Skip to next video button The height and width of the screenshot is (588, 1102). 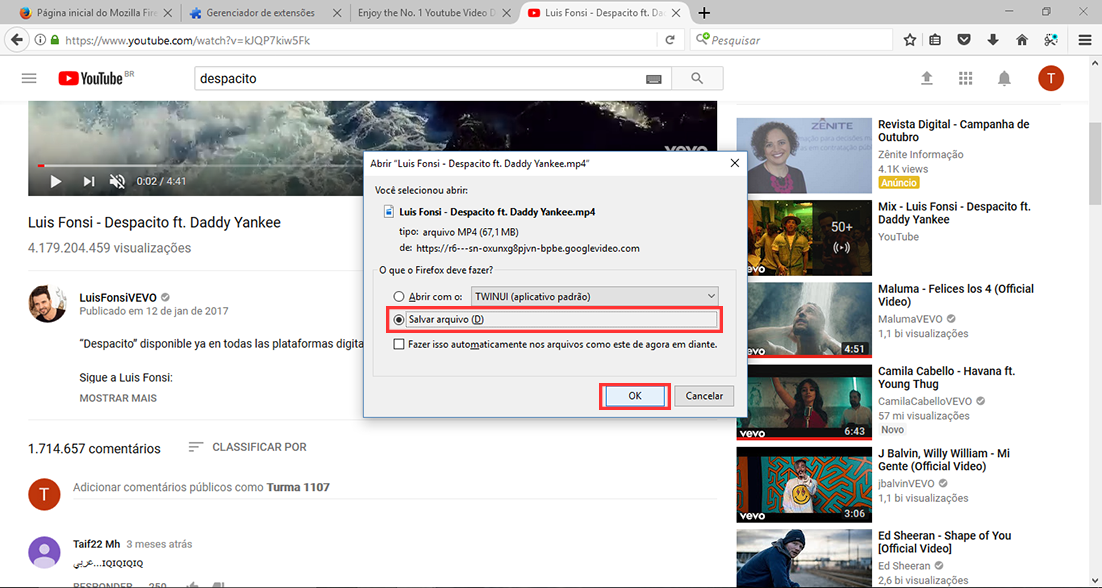pyautogui.click(x=89, y=182)
